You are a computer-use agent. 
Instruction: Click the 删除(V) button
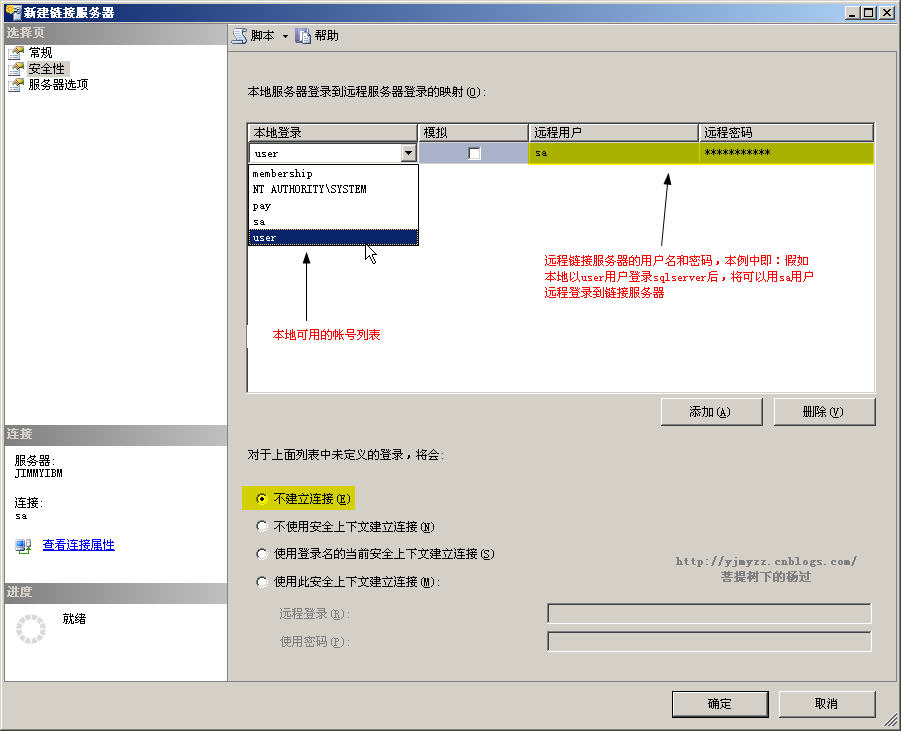(825, 412)
